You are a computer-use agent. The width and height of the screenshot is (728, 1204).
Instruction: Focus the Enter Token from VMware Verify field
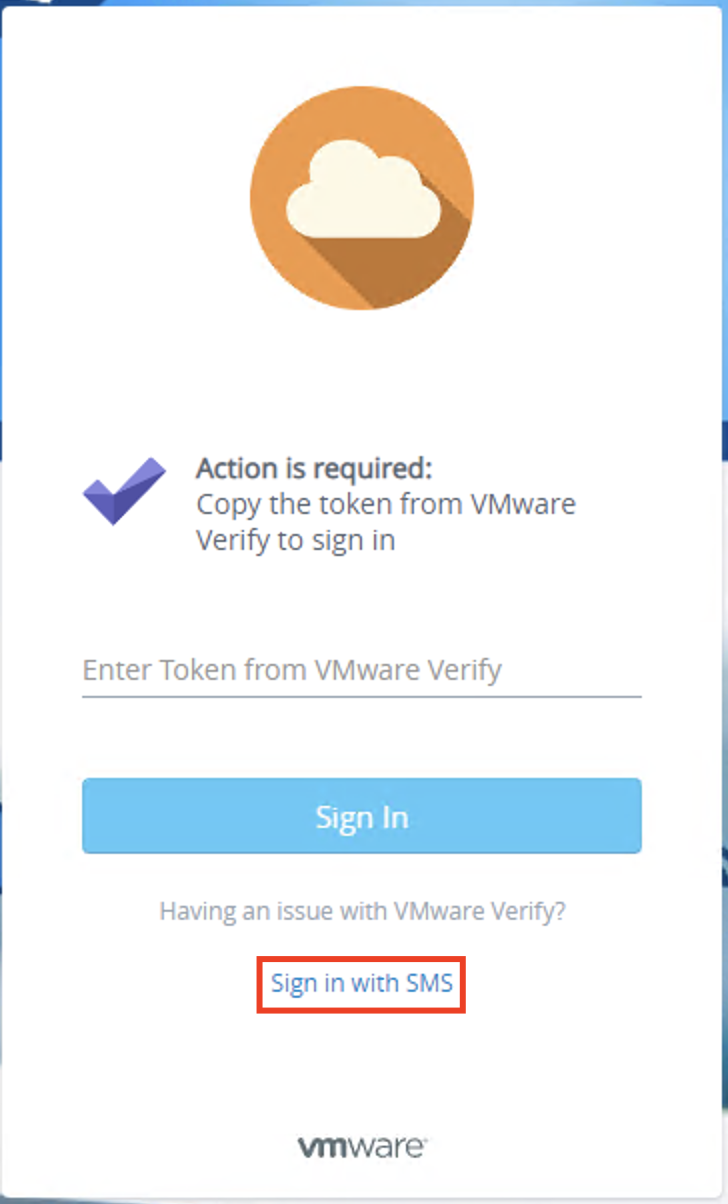point(361,669)
